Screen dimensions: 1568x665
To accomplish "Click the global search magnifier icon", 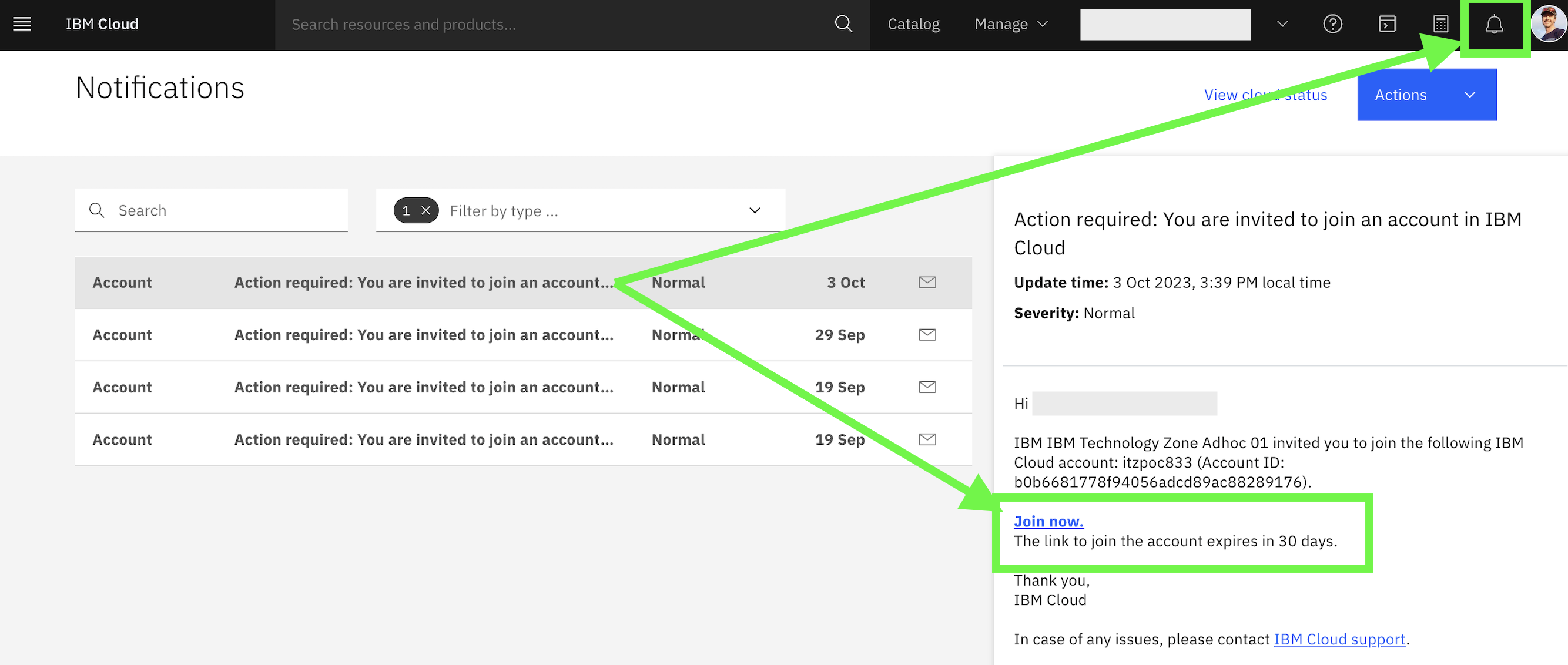I will (x=843, y=24).
